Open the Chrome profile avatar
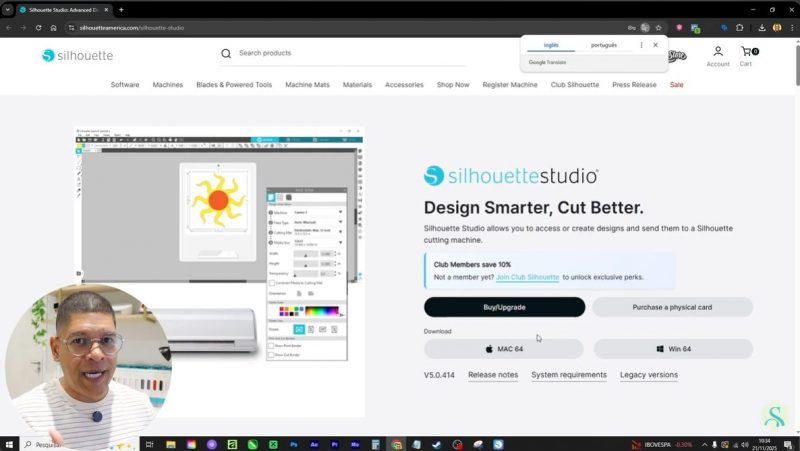Screen dimensions: 800x451 point(777,28)
